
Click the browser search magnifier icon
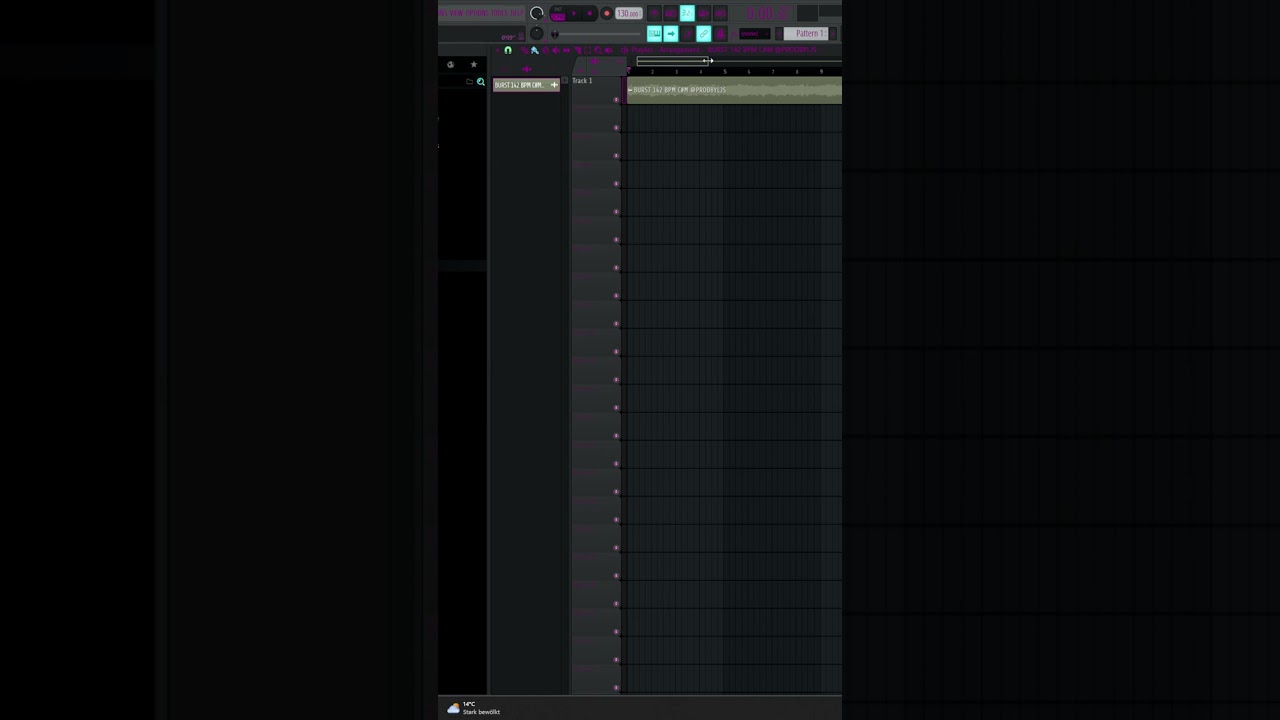coord(481,82)
